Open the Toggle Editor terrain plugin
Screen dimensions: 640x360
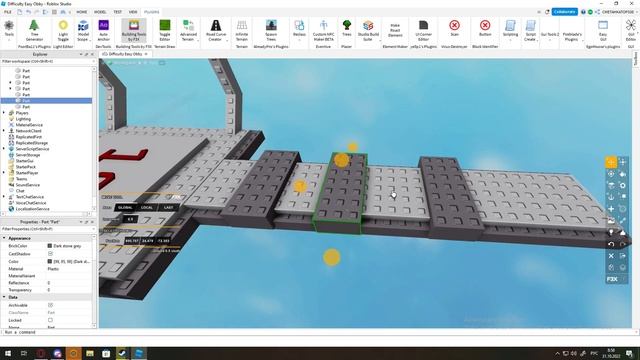pyautogui.click(x=164, y=31)
